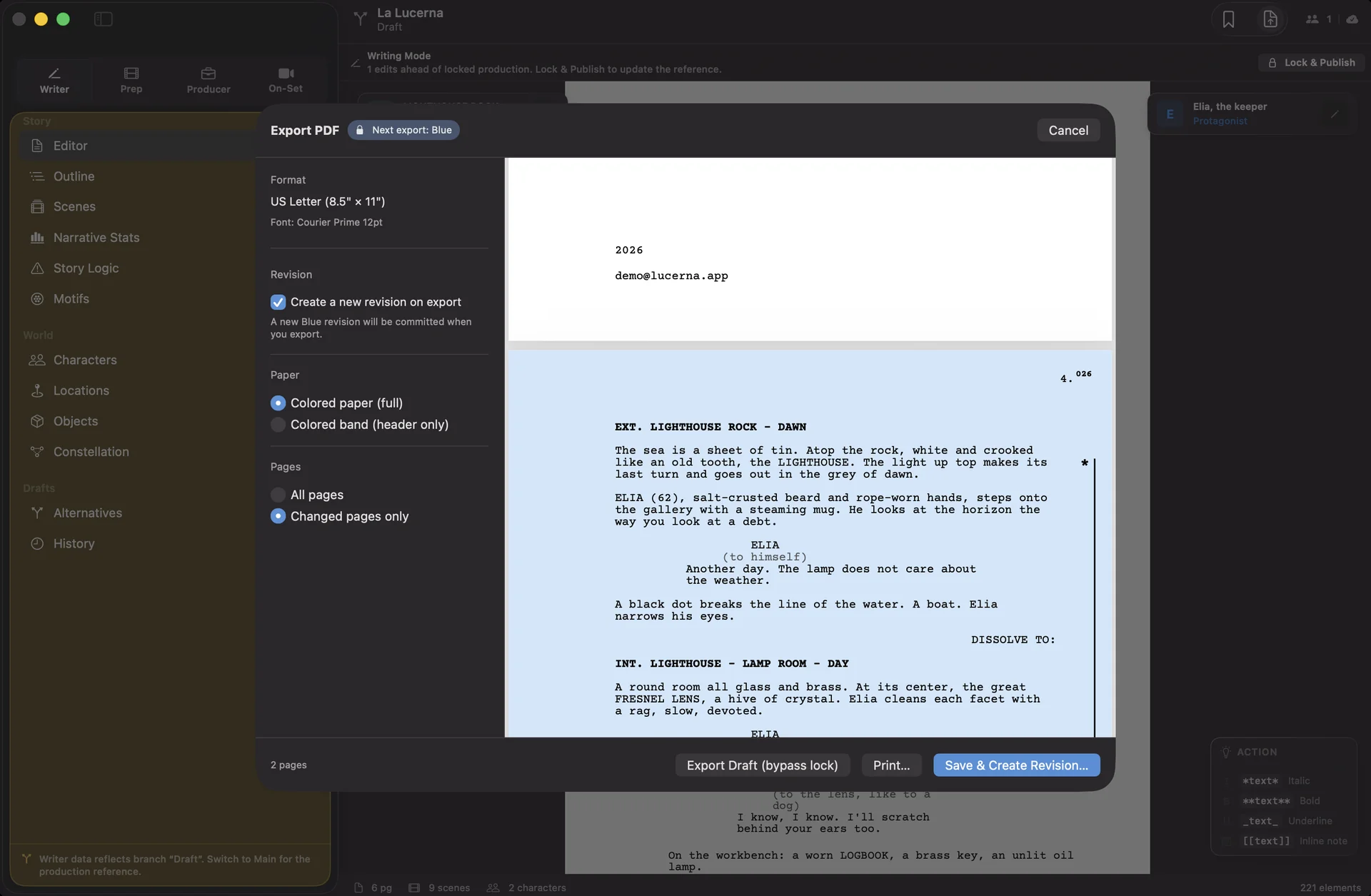Screen dimensions: 1371x896
Task: Click the lock icon in Next export badge
Action: pyautogui.click(x=360, y=131)
